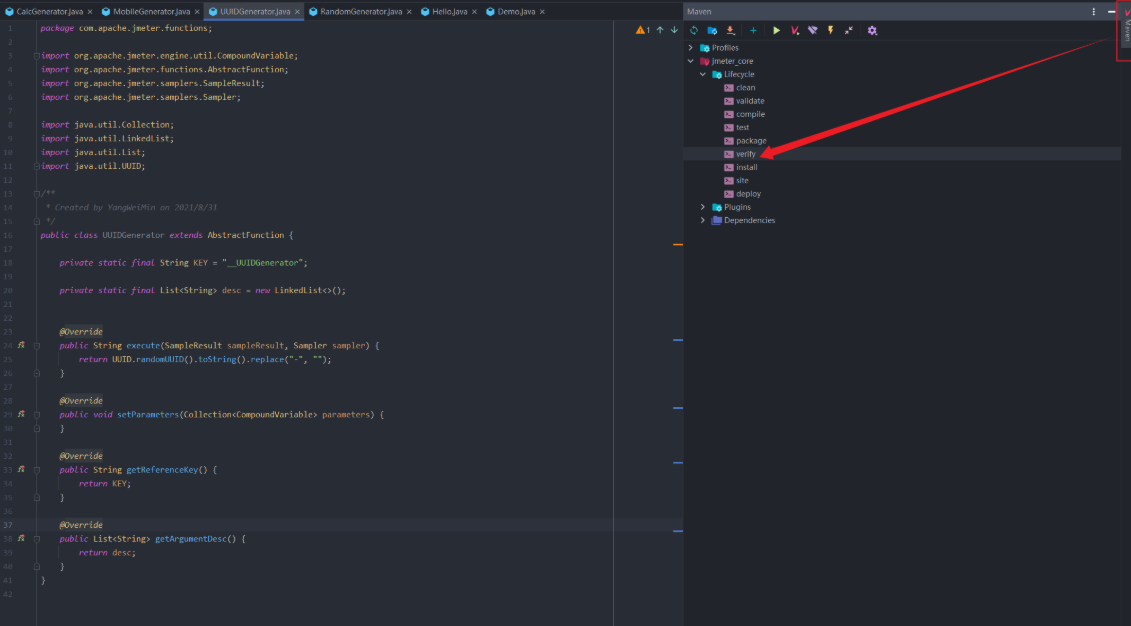Expand the Plugins node
The height and width of the screenshot is (626, 1131).
[x=703, y=207]
